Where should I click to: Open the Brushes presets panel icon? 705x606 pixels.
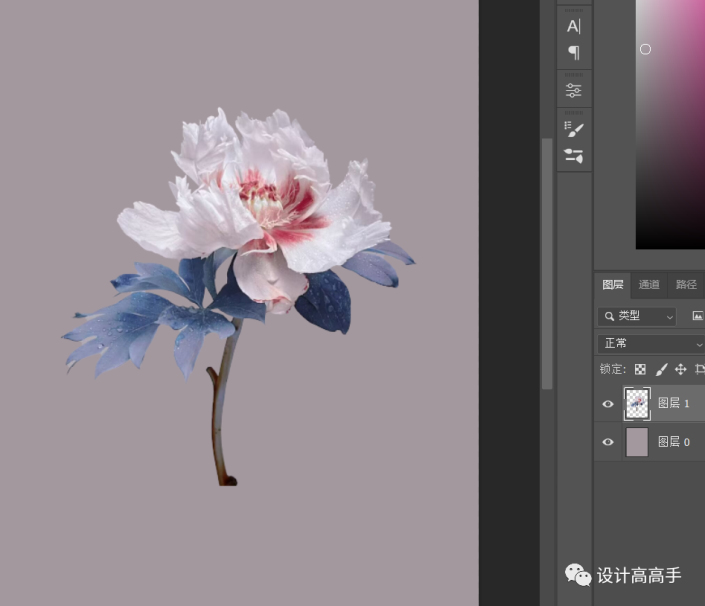(x=574, y=156)
